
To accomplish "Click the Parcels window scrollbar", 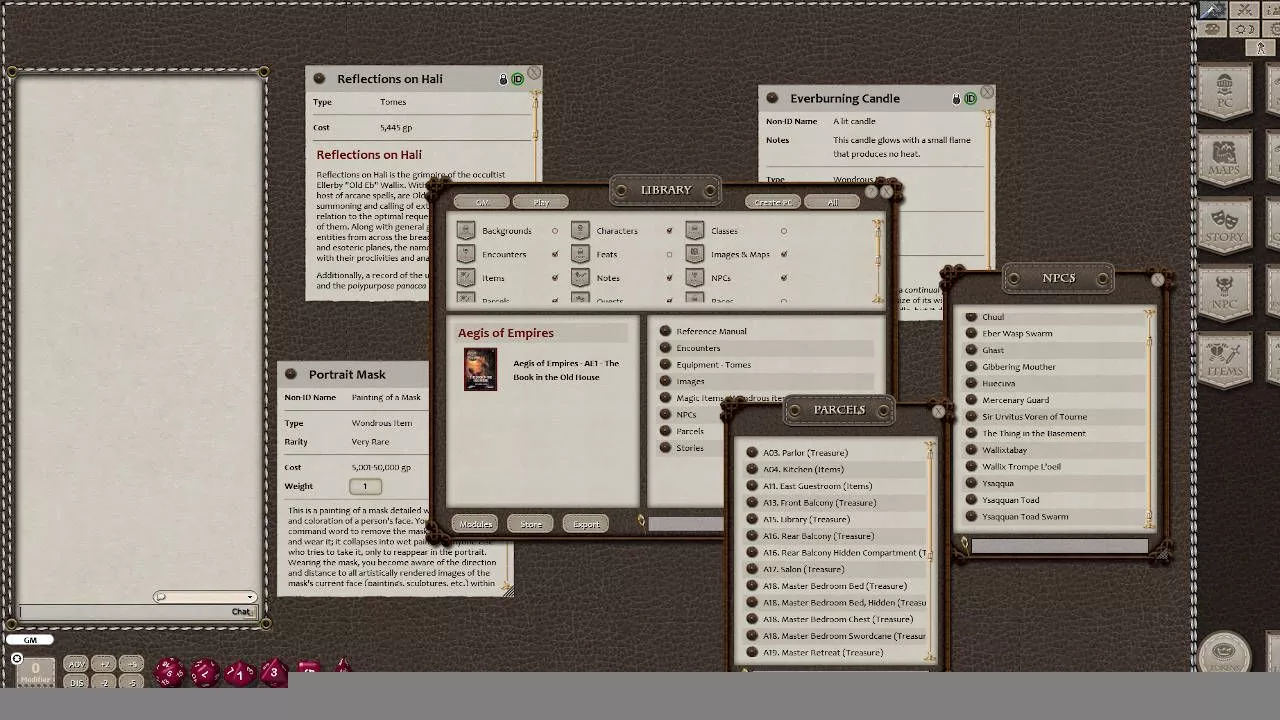I will [930, 551].
